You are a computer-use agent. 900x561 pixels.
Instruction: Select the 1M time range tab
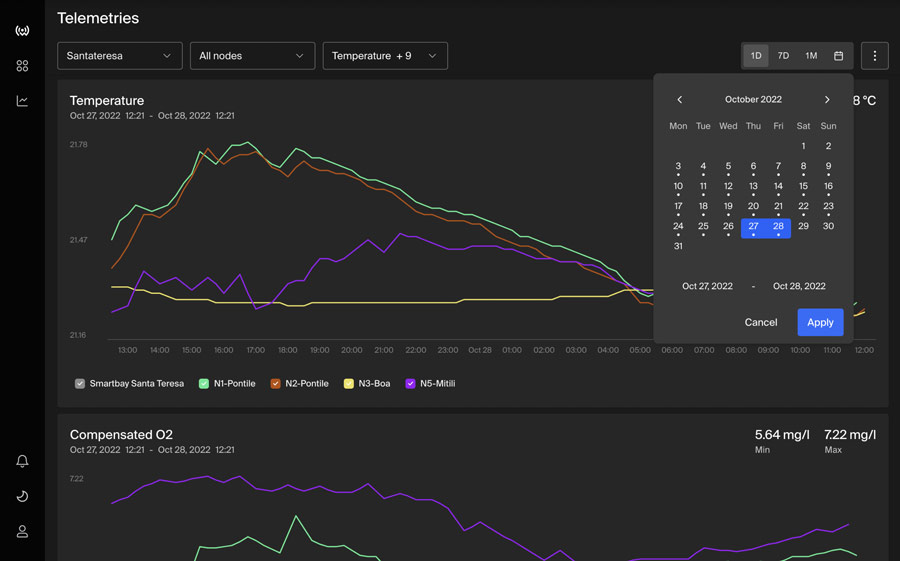[x=811, y=56]
